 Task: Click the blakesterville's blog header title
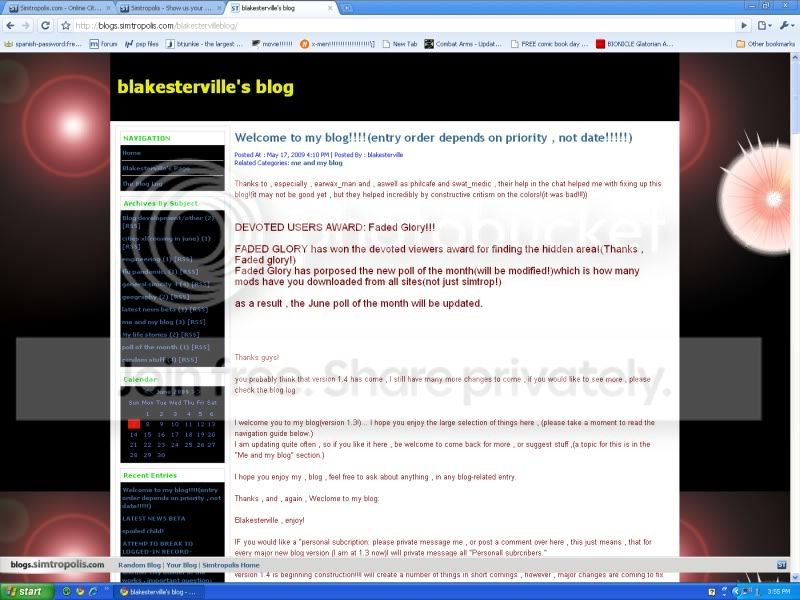(x=206, y=87)
